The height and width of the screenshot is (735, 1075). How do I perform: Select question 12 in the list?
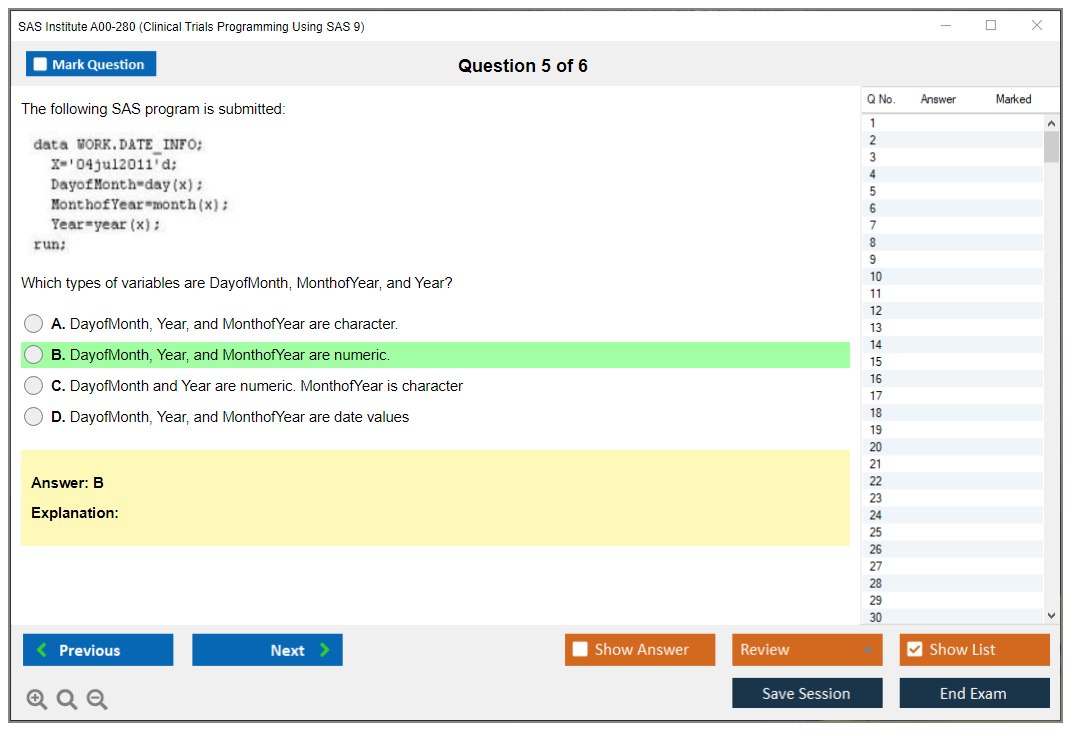[x=876, y=311]
